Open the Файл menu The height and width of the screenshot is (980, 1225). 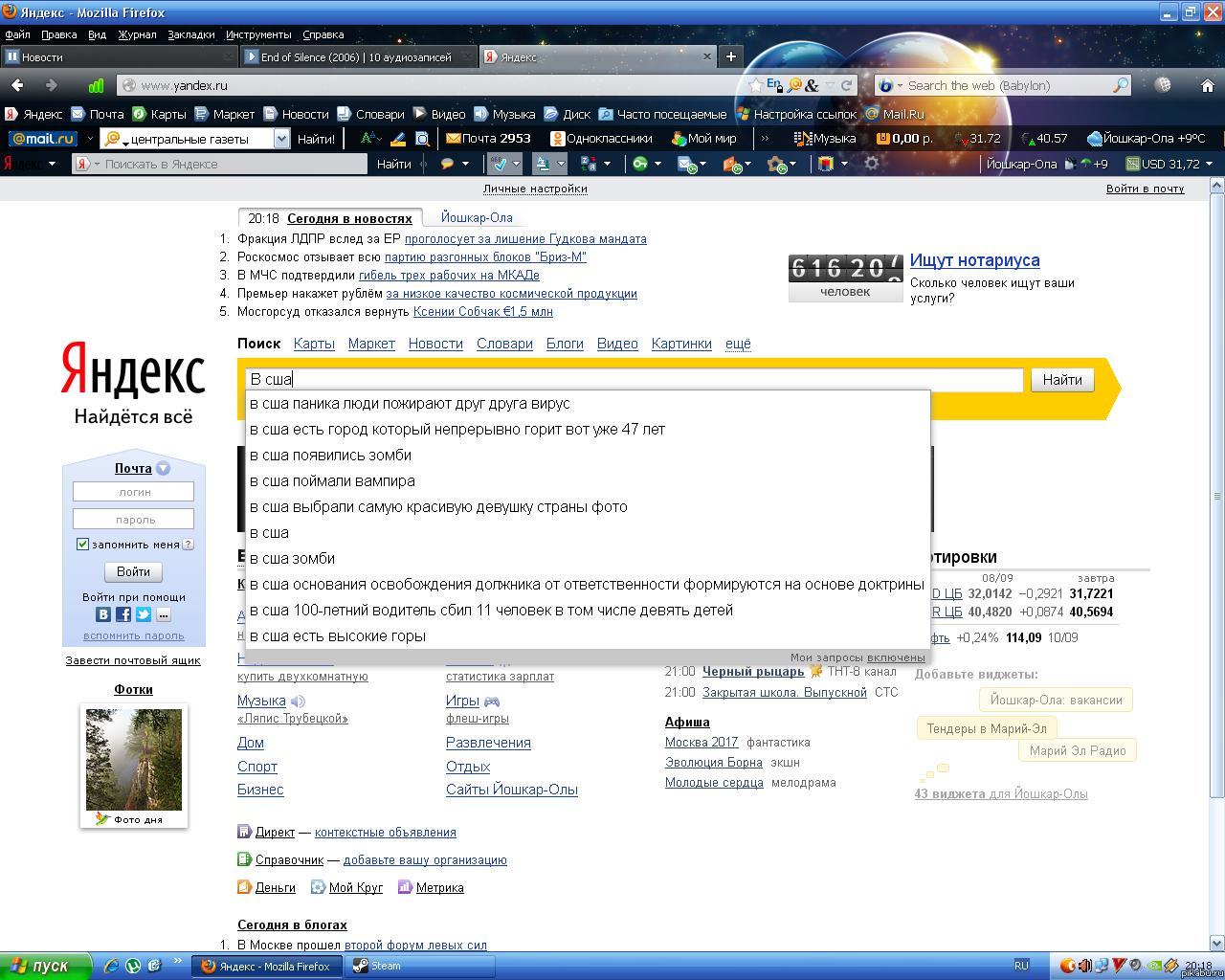coord(17,34)
